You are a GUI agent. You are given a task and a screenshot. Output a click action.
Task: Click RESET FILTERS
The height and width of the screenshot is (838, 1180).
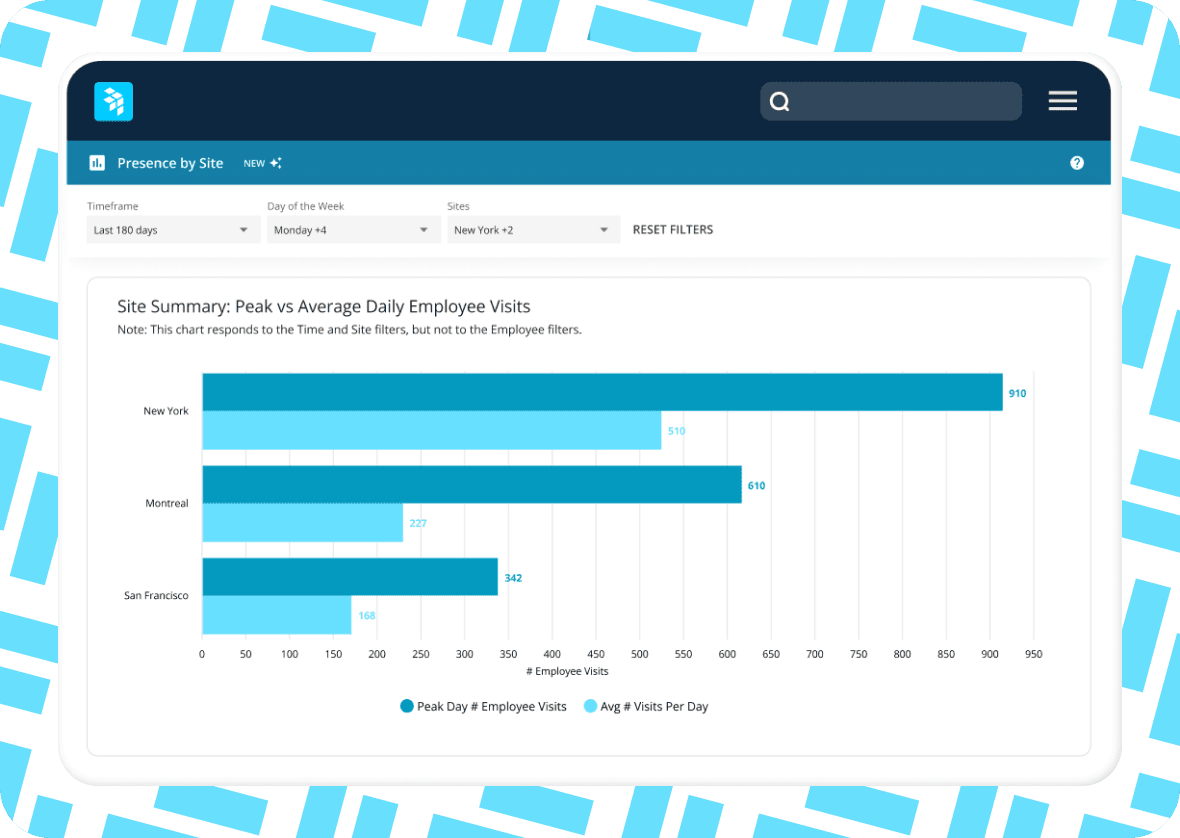click(672, 229)
